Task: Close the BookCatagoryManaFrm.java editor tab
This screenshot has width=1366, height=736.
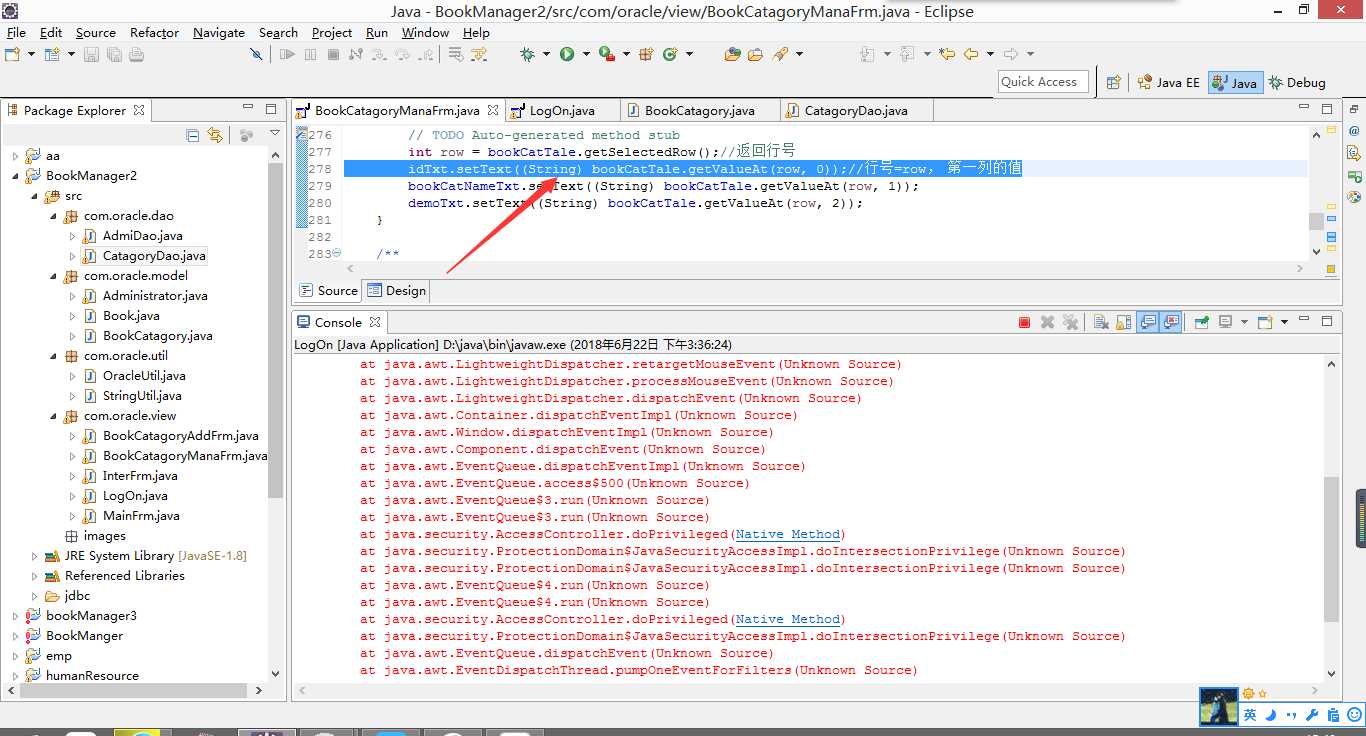Action: (x=493, y=110)
